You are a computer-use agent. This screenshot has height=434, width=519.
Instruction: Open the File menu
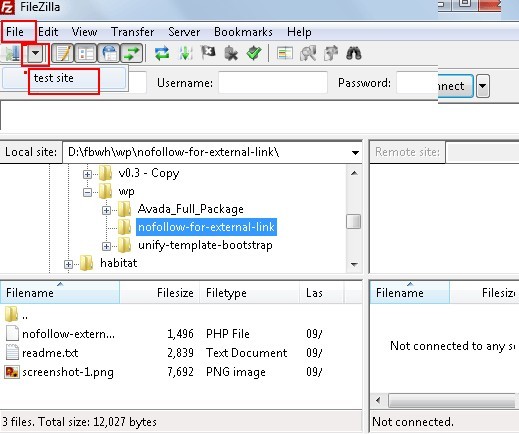tap(15, 32)
